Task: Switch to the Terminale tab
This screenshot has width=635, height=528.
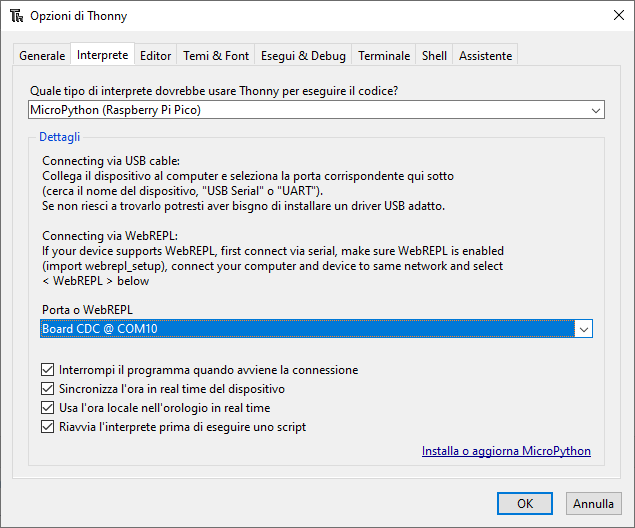Action: (384, 55)
